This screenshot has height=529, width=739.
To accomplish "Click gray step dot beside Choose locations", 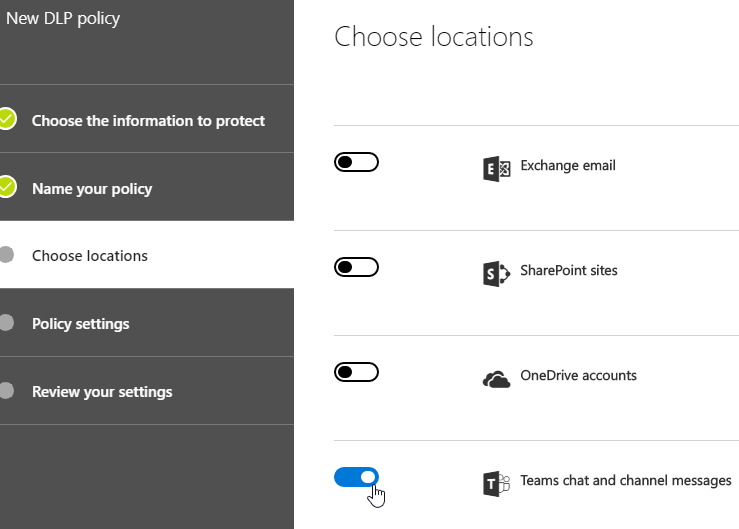I will (7, 255).
